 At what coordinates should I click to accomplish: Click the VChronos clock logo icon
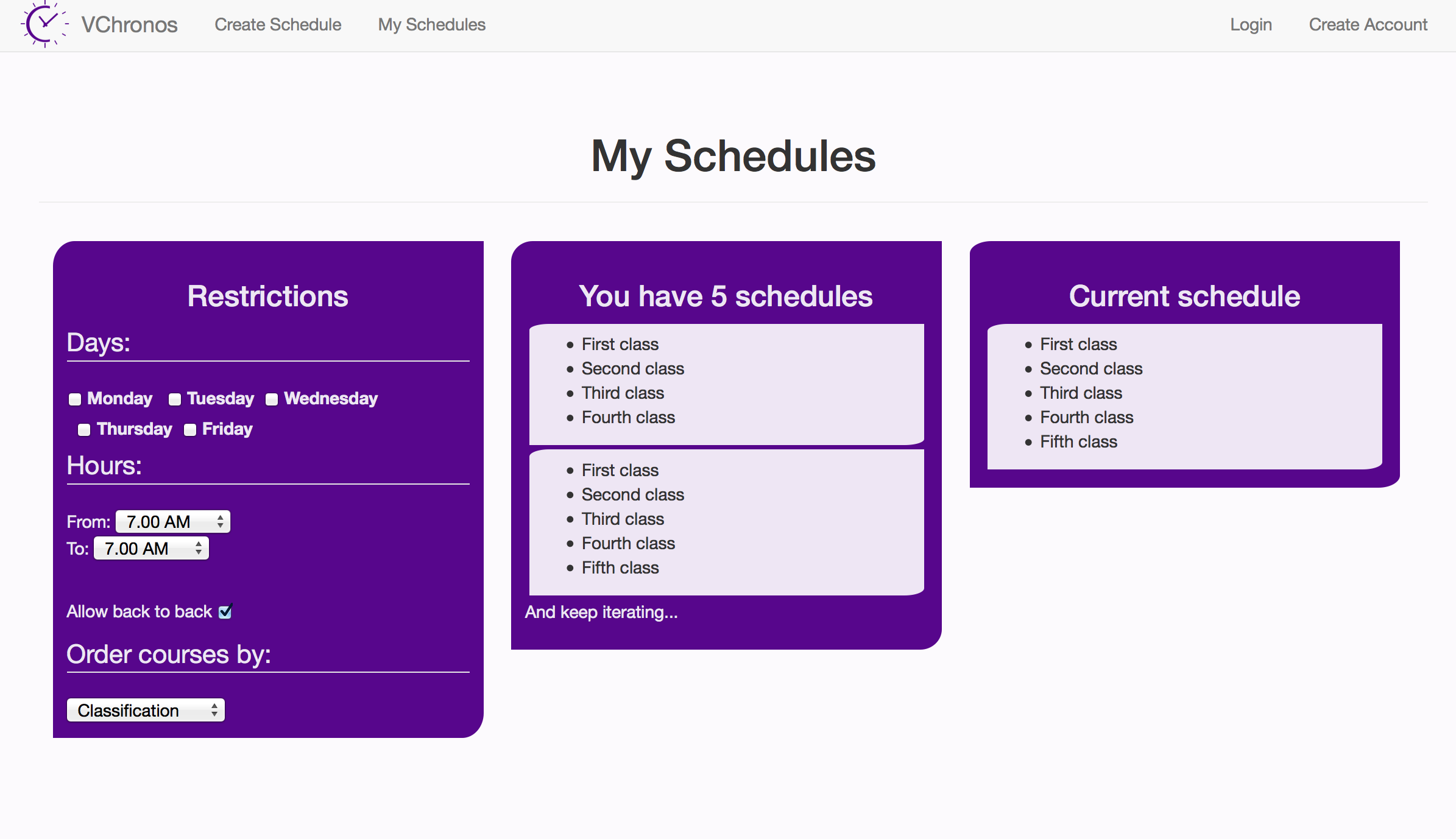pos(44,24)
